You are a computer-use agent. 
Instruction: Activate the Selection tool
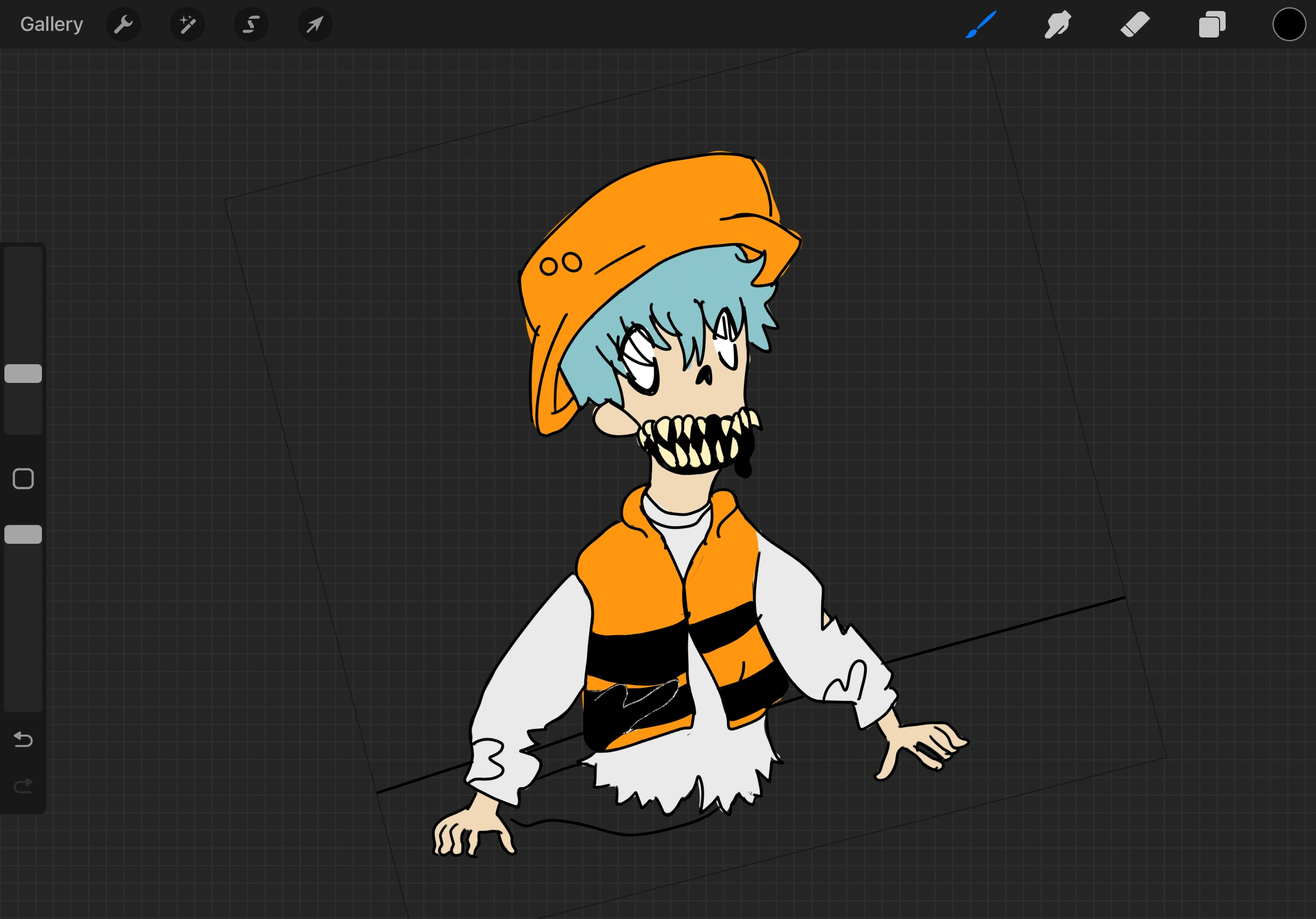(251, 24)
